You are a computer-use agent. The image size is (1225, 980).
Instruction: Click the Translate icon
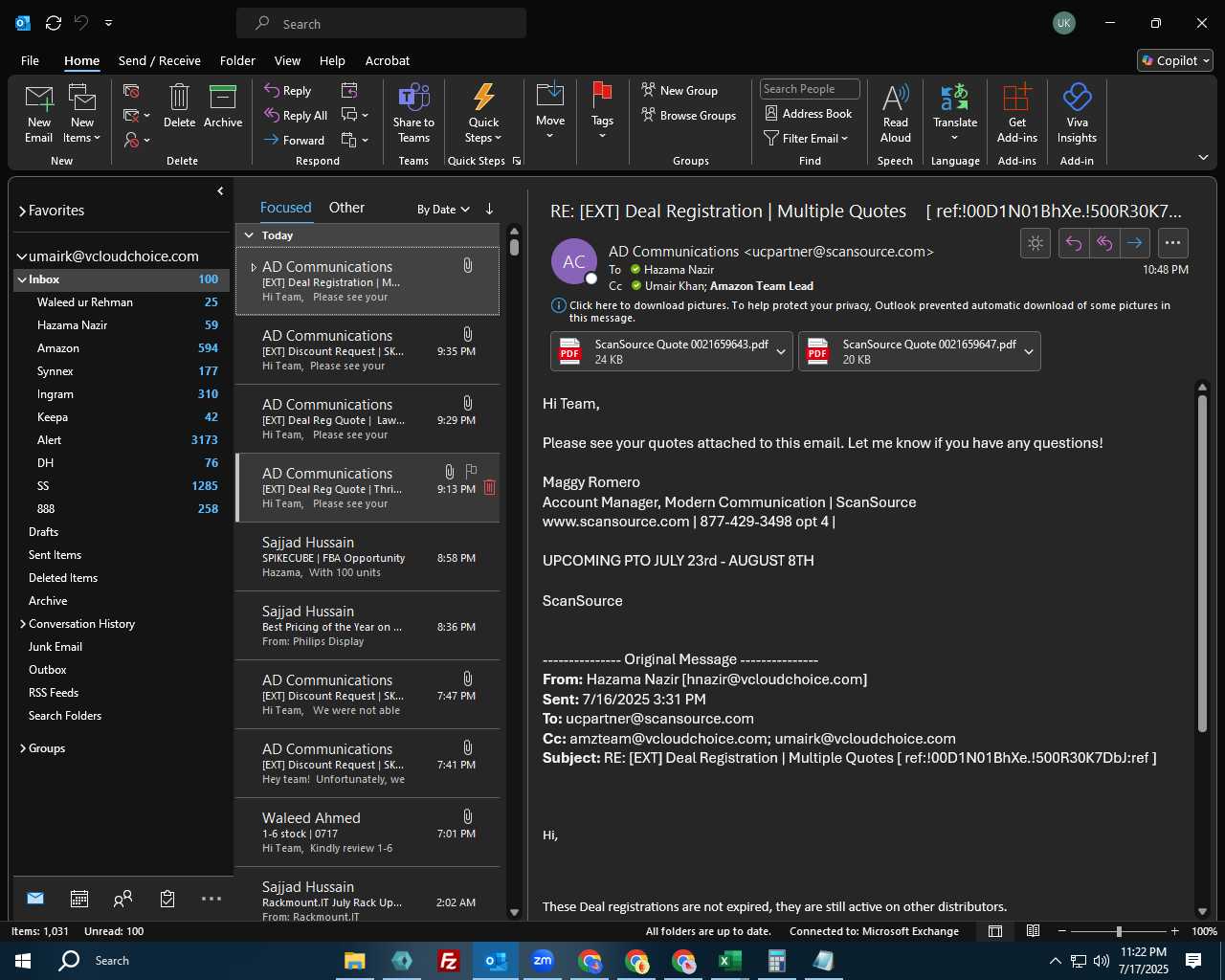955,97
